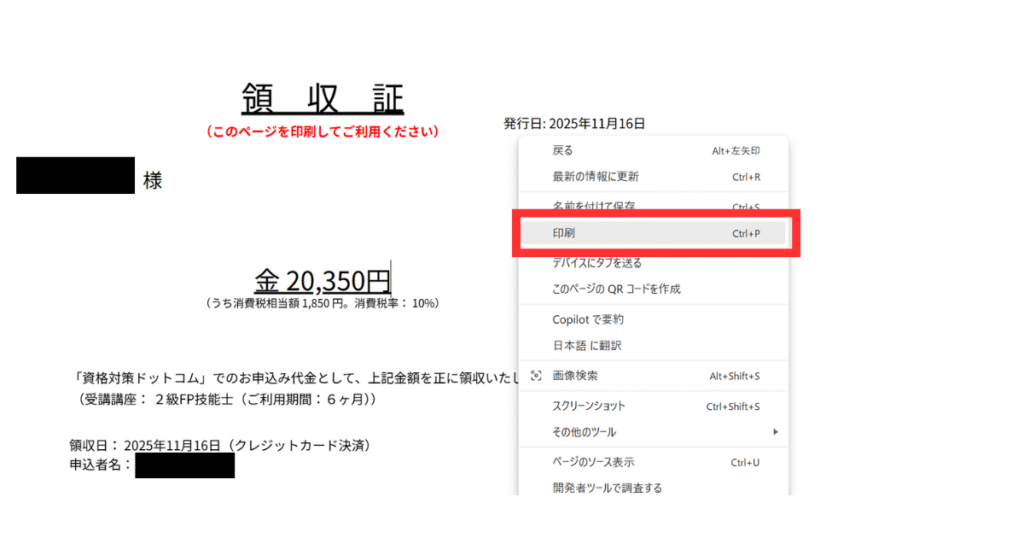This screenshot has height=538, width=1024.
Task: Click the 領収日 credit card payment line
Action: tap(227, 444)
